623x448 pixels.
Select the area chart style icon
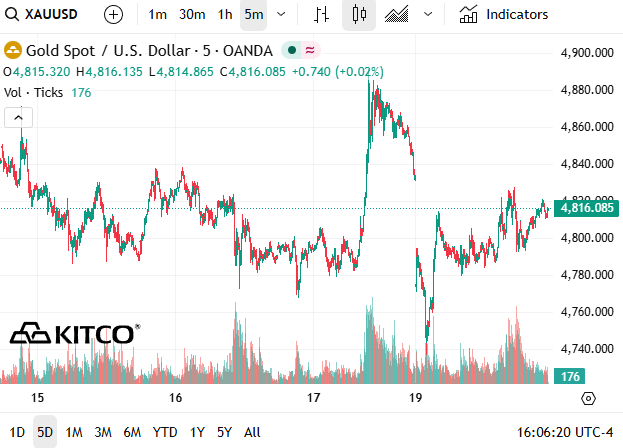397,15
